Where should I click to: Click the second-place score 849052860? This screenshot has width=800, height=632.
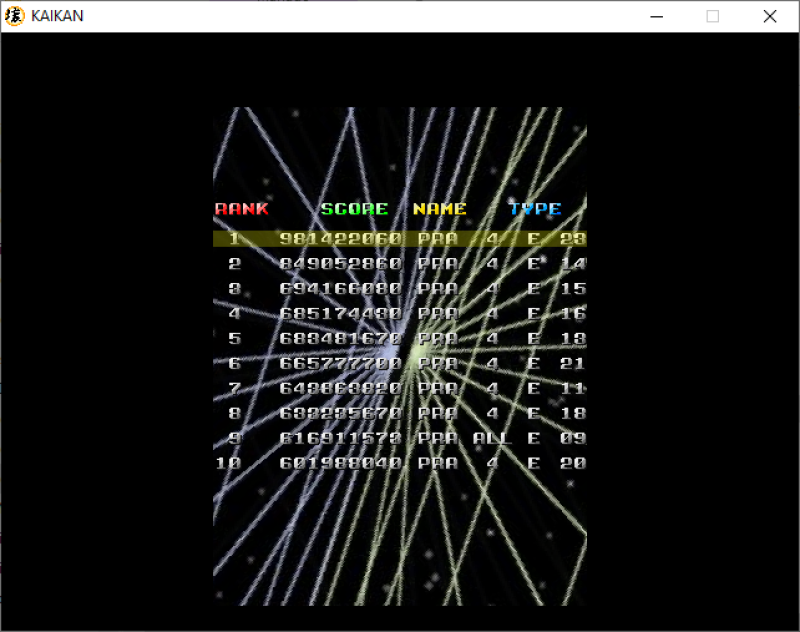[x=340, y=264]
